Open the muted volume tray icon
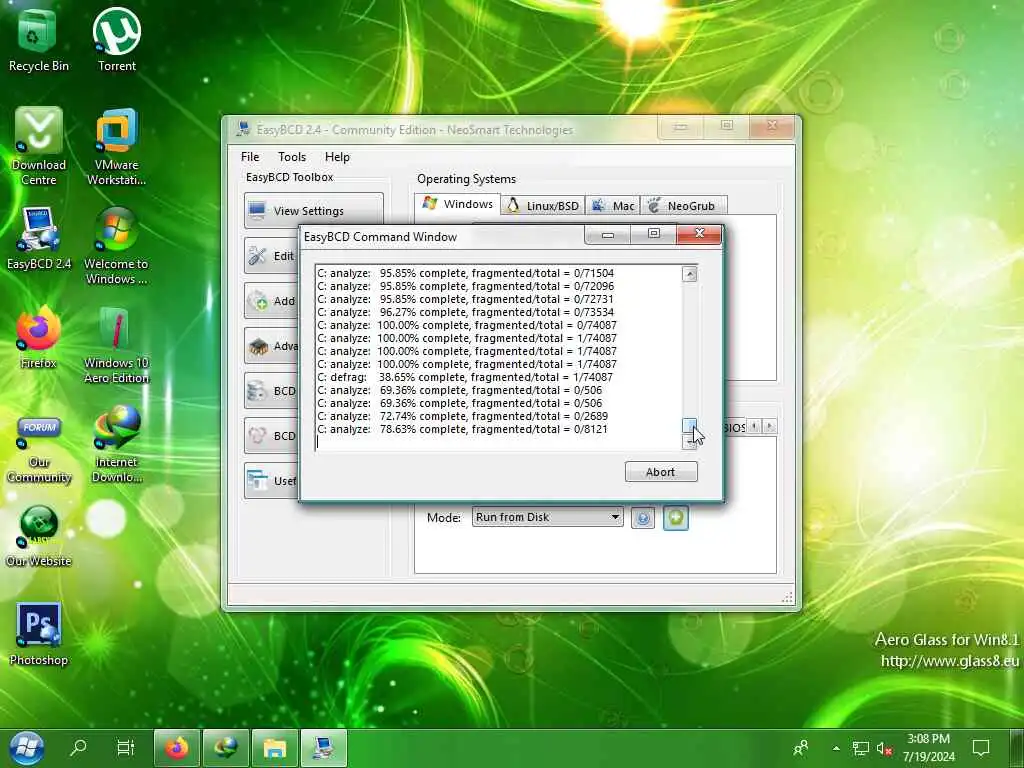The width and height of the screenshot is (1024, 768). pos(884,748)
